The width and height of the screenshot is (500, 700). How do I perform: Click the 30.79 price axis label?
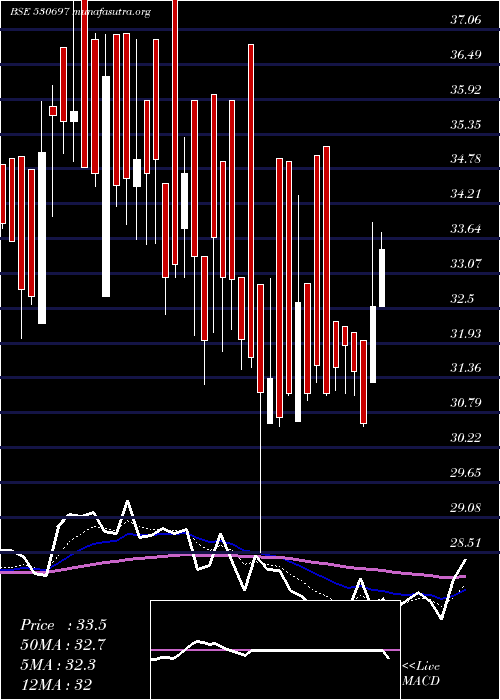coord(466,403)
